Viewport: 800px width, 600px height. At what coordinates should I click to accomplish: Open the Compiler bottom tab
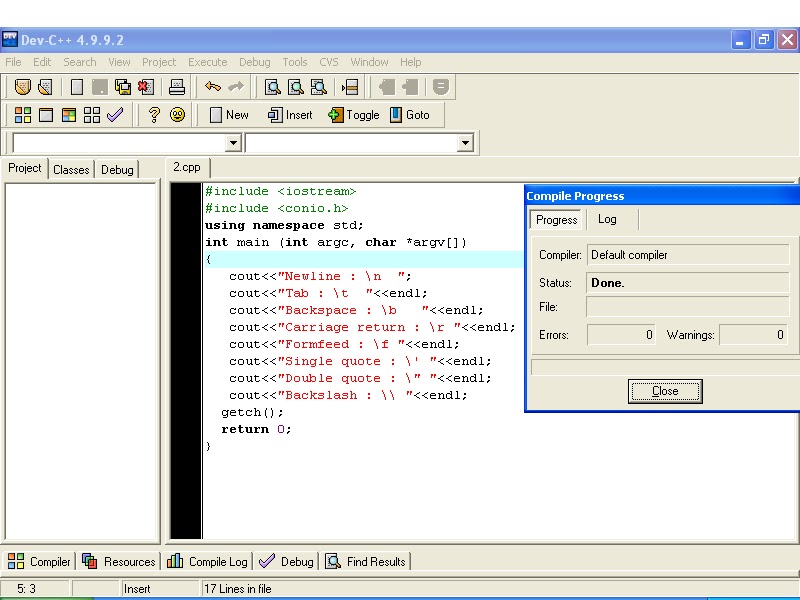click(x=39, y=562)
